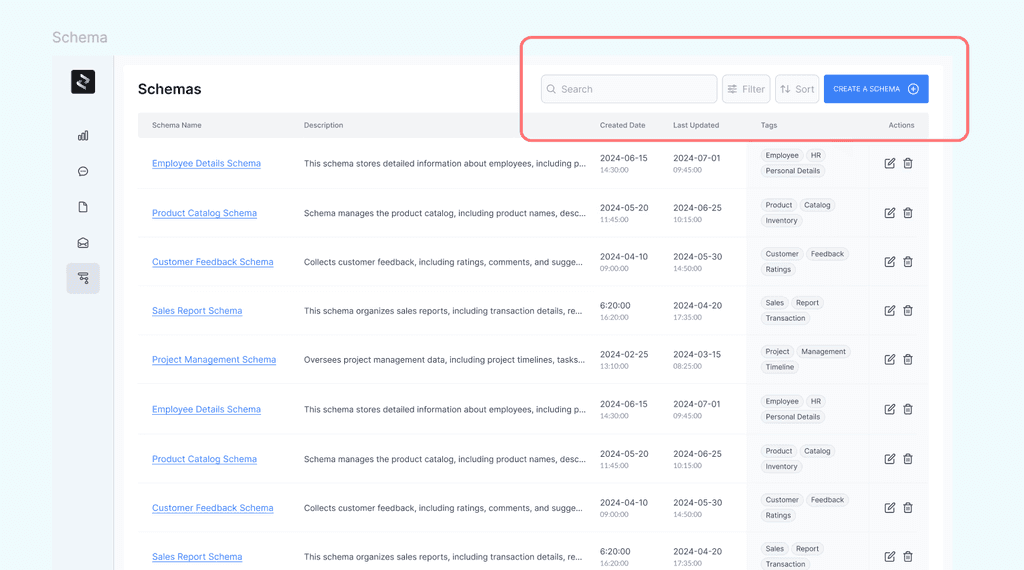Edit the first Employee Details Schema row
The width and height of the screenshot is (1024, 570).
(889, 163)
